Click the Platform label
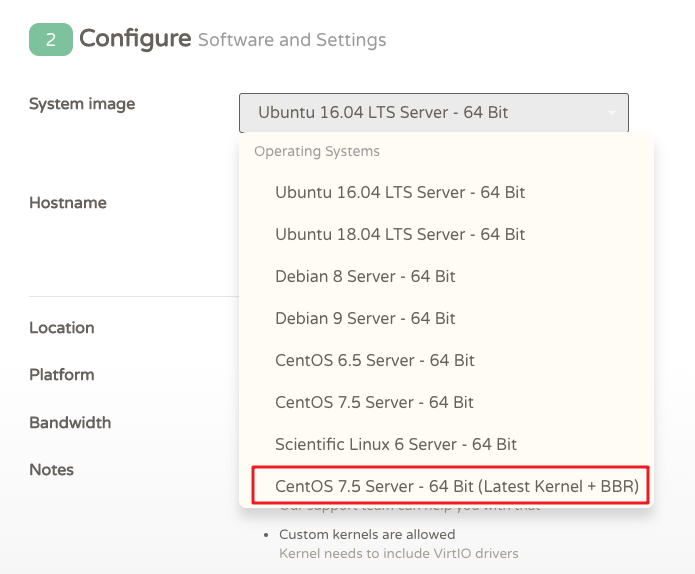The width and height of the screenshot is (695, 574). coord(62,375)
